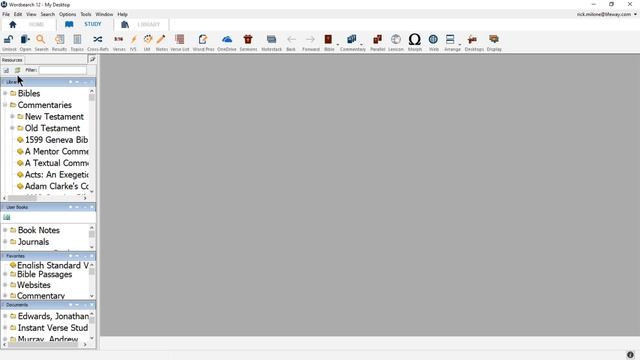The height and width of the screenshot is (360, 640).
Task: Open the Options menu
Action: click(67, 14)
